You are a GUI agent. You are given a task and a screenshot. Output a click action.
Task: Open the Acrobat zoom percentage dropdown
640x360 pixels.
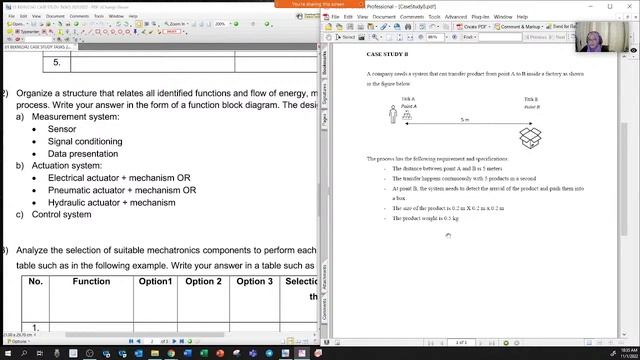[447, 37]
